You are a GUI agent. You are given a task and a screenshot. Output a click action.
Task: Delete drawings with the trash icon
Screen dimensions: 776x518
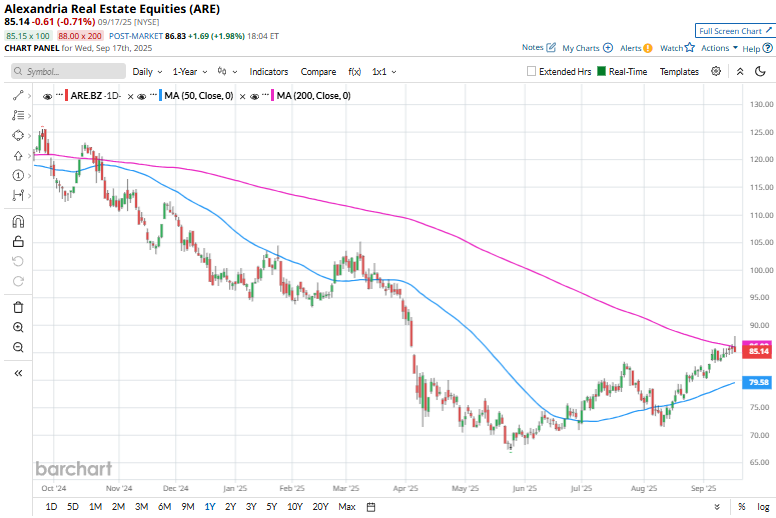pyautogui.click(x=18, y=307)
